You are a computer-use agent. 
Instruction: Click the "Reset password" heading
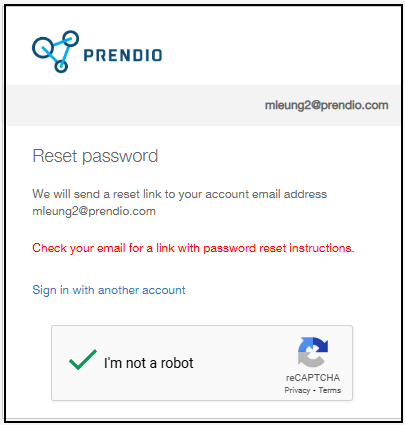point(95,156)
